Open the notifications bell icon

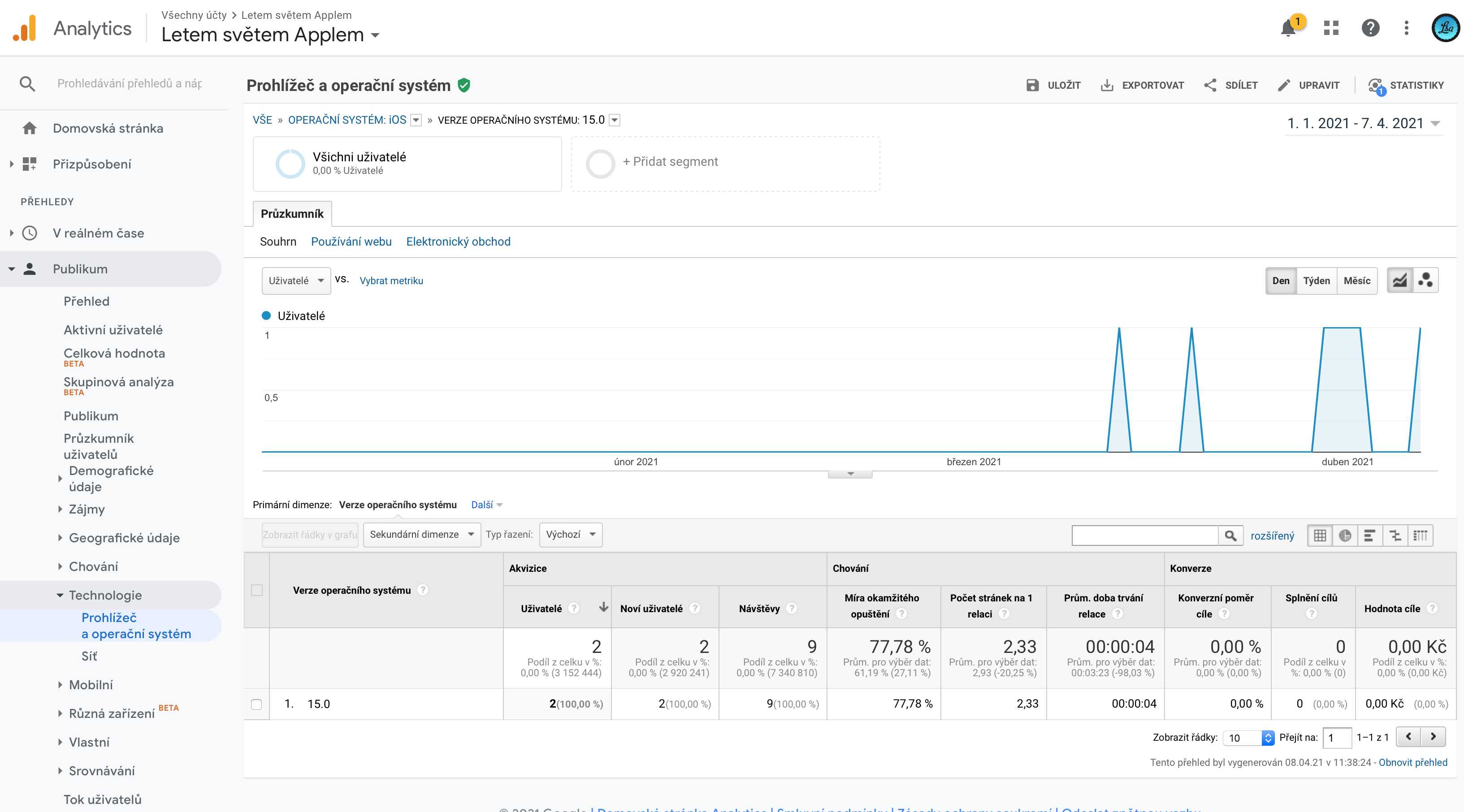point(1288,28)
